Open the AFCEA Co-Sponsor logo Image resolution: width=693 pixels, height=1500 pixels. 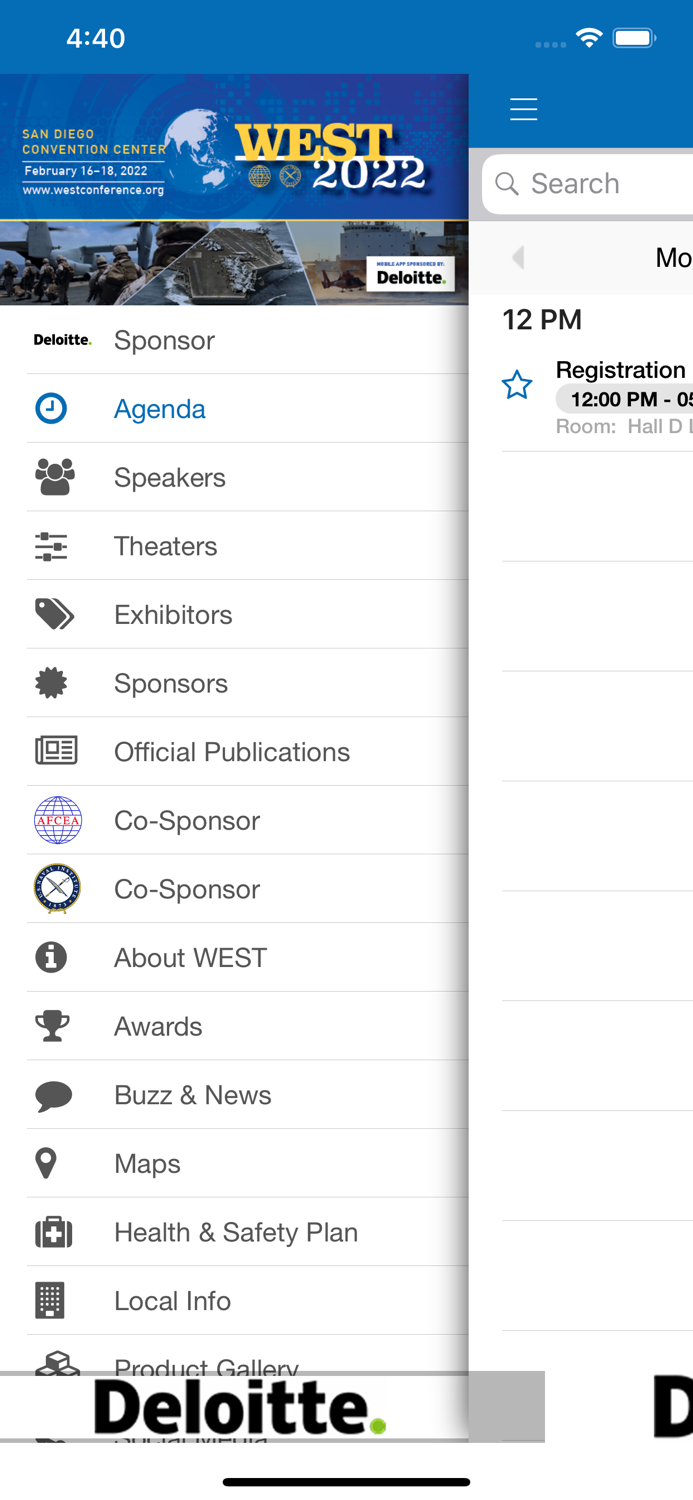click(x=57, y=821)
